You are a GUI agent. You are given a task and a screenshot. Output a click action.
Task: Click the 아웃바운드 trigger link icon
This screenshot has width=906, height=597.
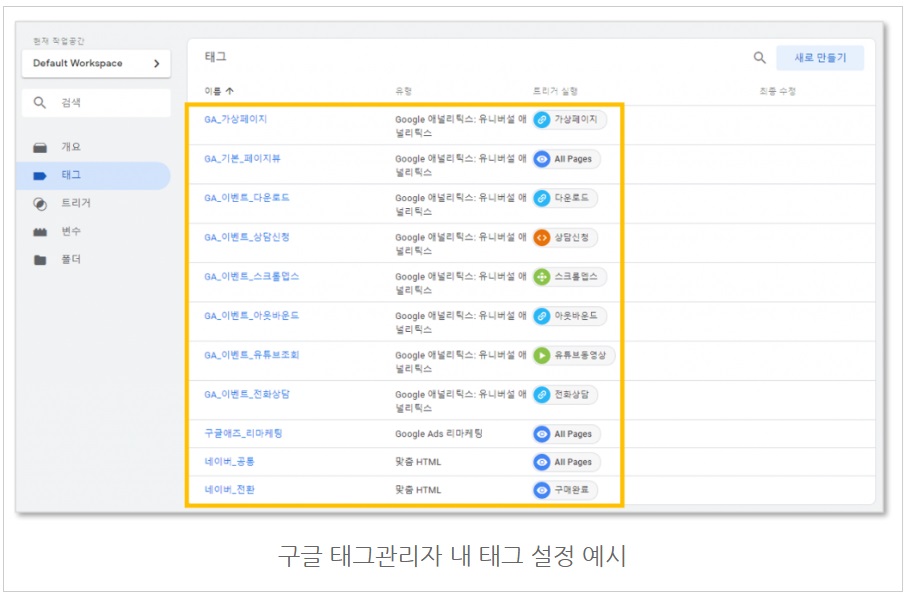[541, 316]
